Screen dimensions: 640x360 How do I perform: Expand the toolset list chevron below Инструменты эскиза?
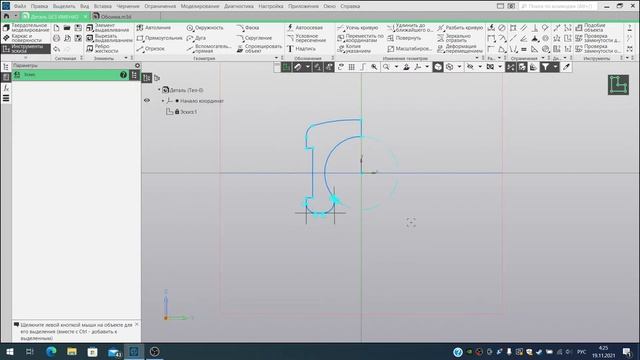(25, 58)
